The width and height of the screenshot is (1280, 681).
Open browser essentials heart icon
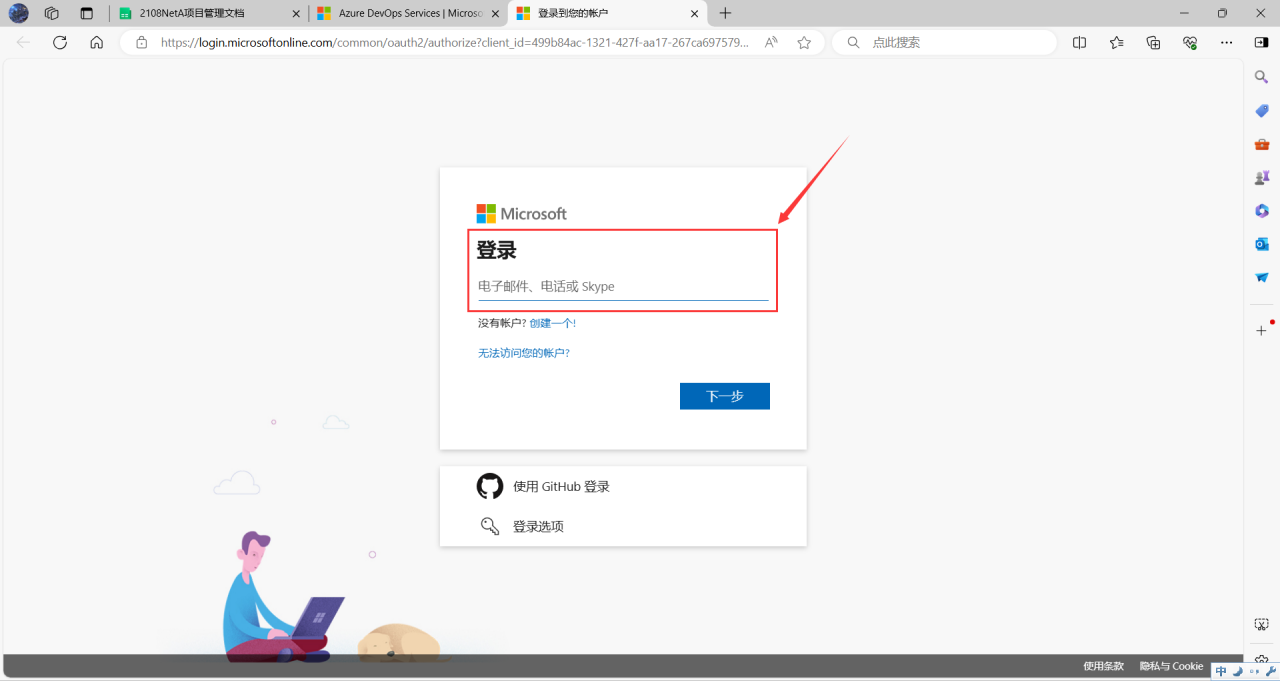[1189, 42]
